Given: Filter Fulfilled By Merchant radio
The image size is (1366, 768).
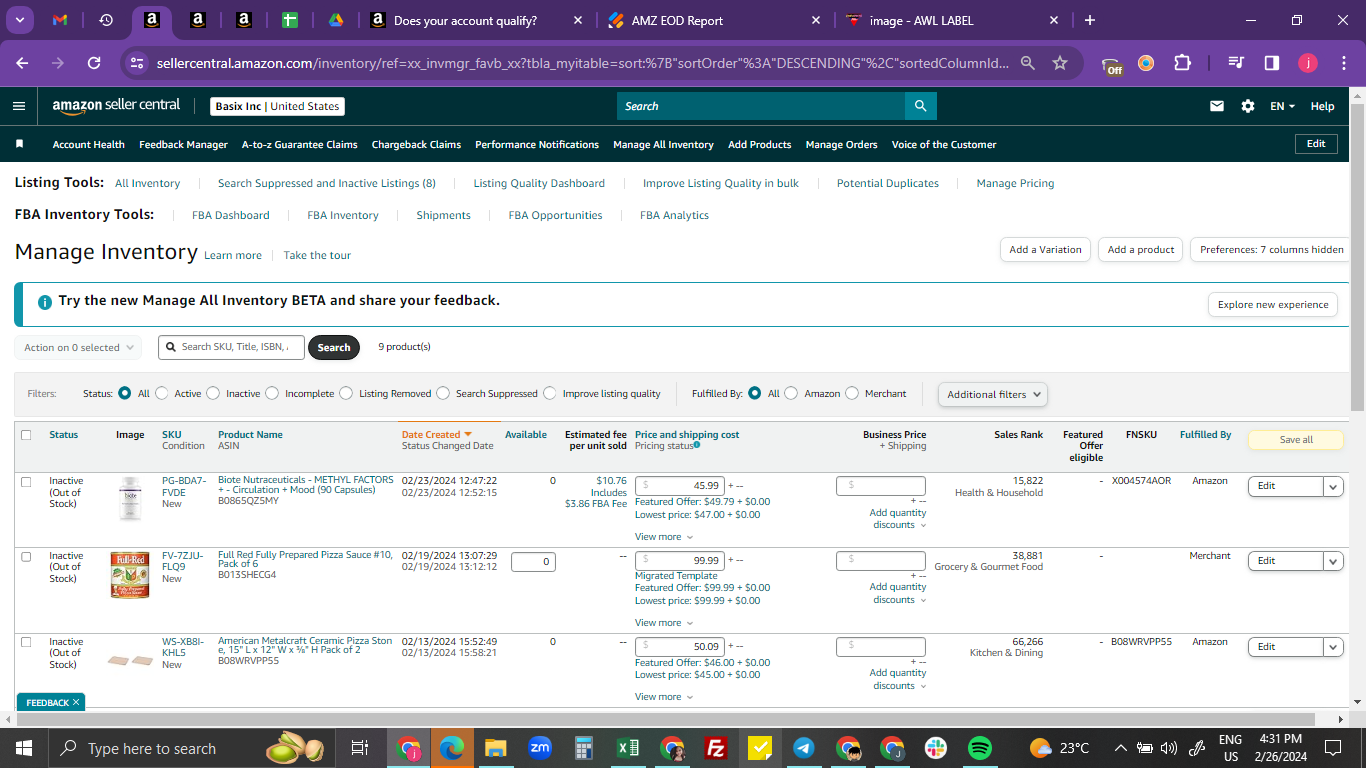Looking at the screenshot, I should 852,393.
